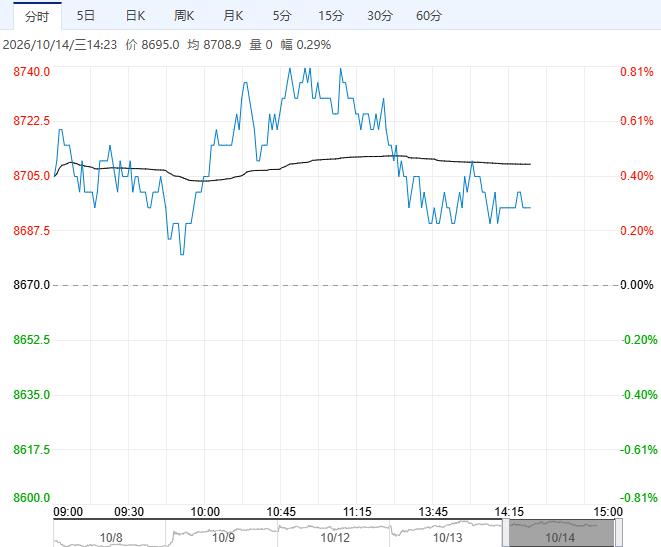Click the 价 8695.0 price readout
The width and height of the screenshot is (661, 547).
coord(152,45)
